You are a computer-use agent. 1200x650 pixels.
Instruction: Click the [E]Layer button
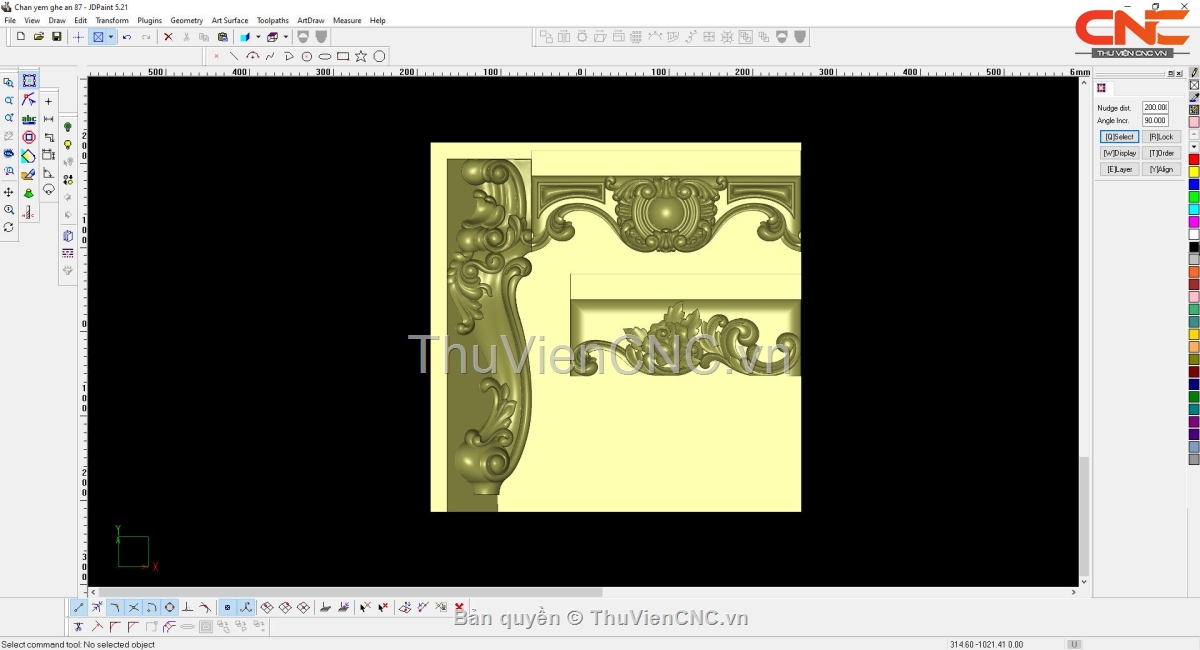1119,170
